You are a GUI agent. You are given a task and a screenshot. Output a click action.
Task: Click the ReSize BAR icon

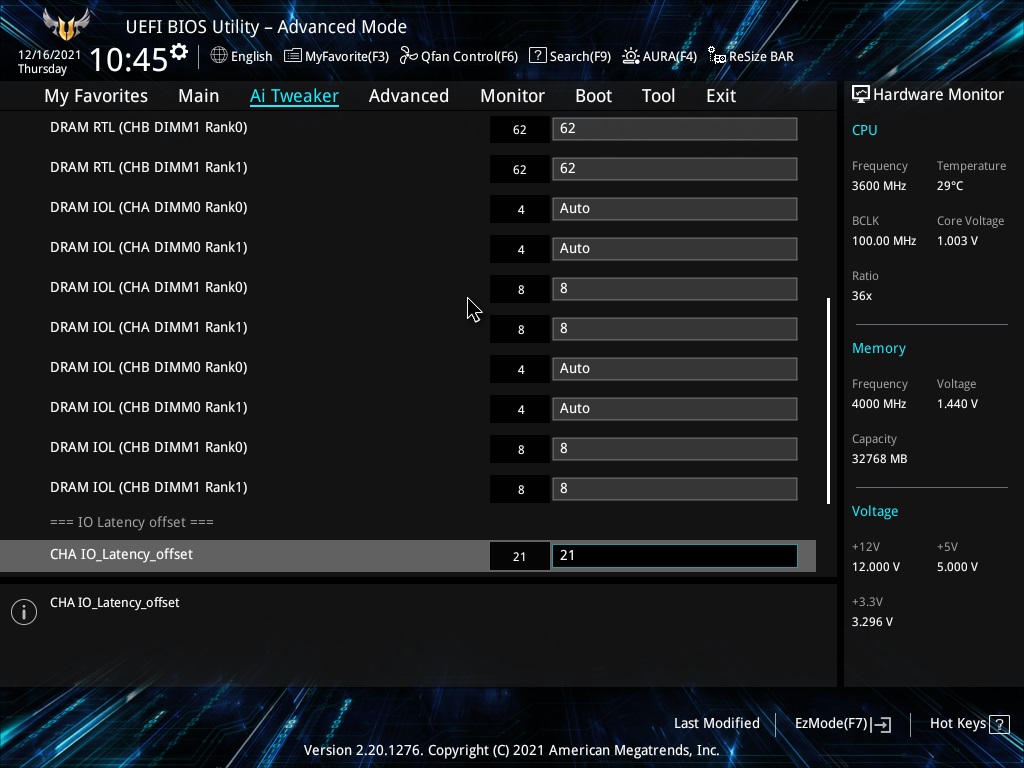point(717,56)
